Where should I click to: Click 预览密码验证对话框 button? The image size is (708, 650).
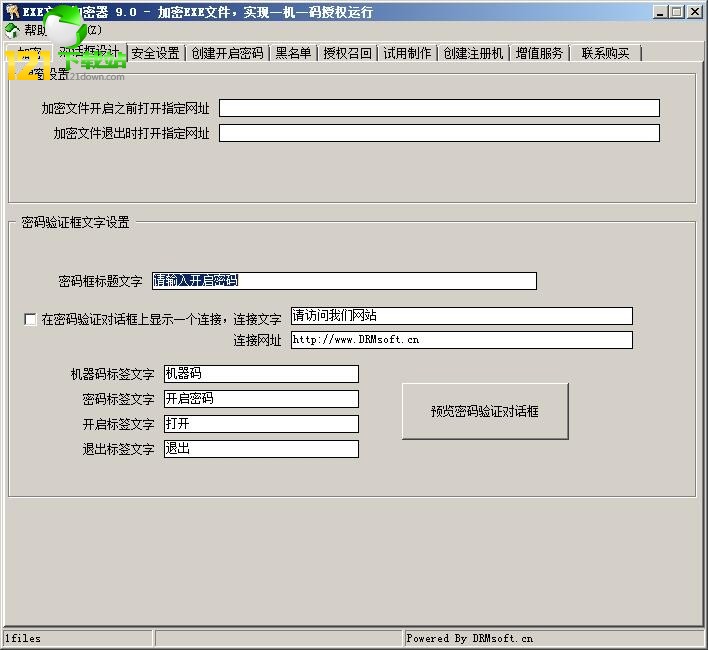click(485, 411)
